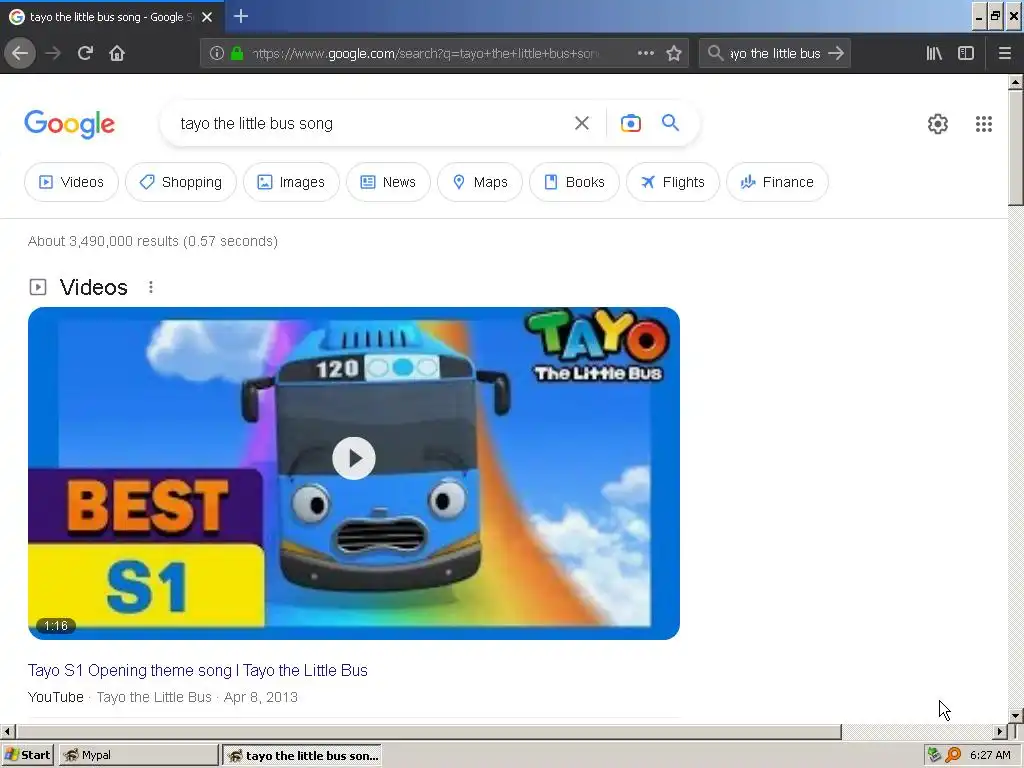Close the tayo the little bus song tab
This screenshot has width=1024, height=768.
coord(207,17)
